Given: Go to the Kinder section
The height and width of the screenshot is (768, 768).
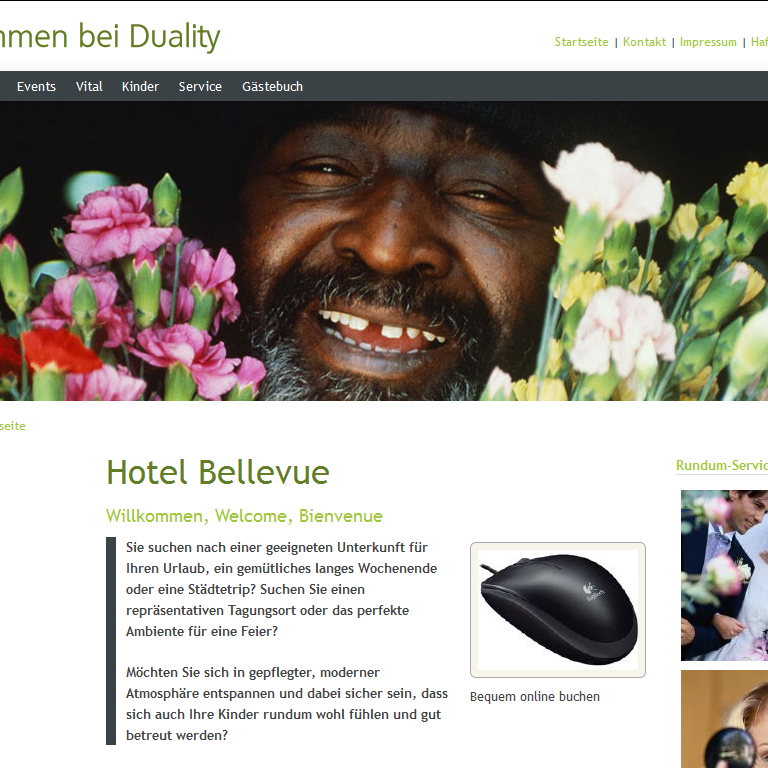Looking at the screenshot, I should click(x=140, y=87).
